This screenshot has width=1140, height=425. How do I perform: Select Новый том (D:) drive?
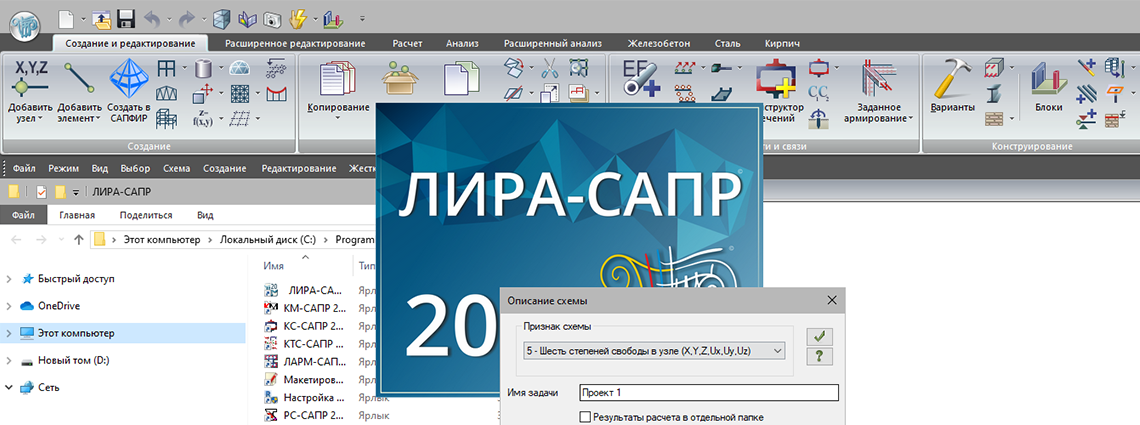(x=72, y=360)
